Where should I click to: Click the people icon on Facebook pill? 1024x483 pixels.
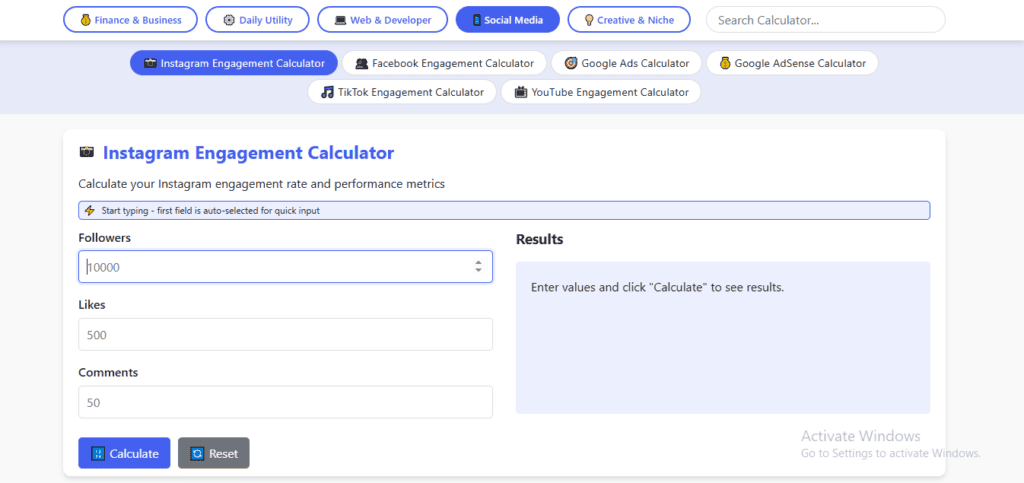[x=362, y=63]
